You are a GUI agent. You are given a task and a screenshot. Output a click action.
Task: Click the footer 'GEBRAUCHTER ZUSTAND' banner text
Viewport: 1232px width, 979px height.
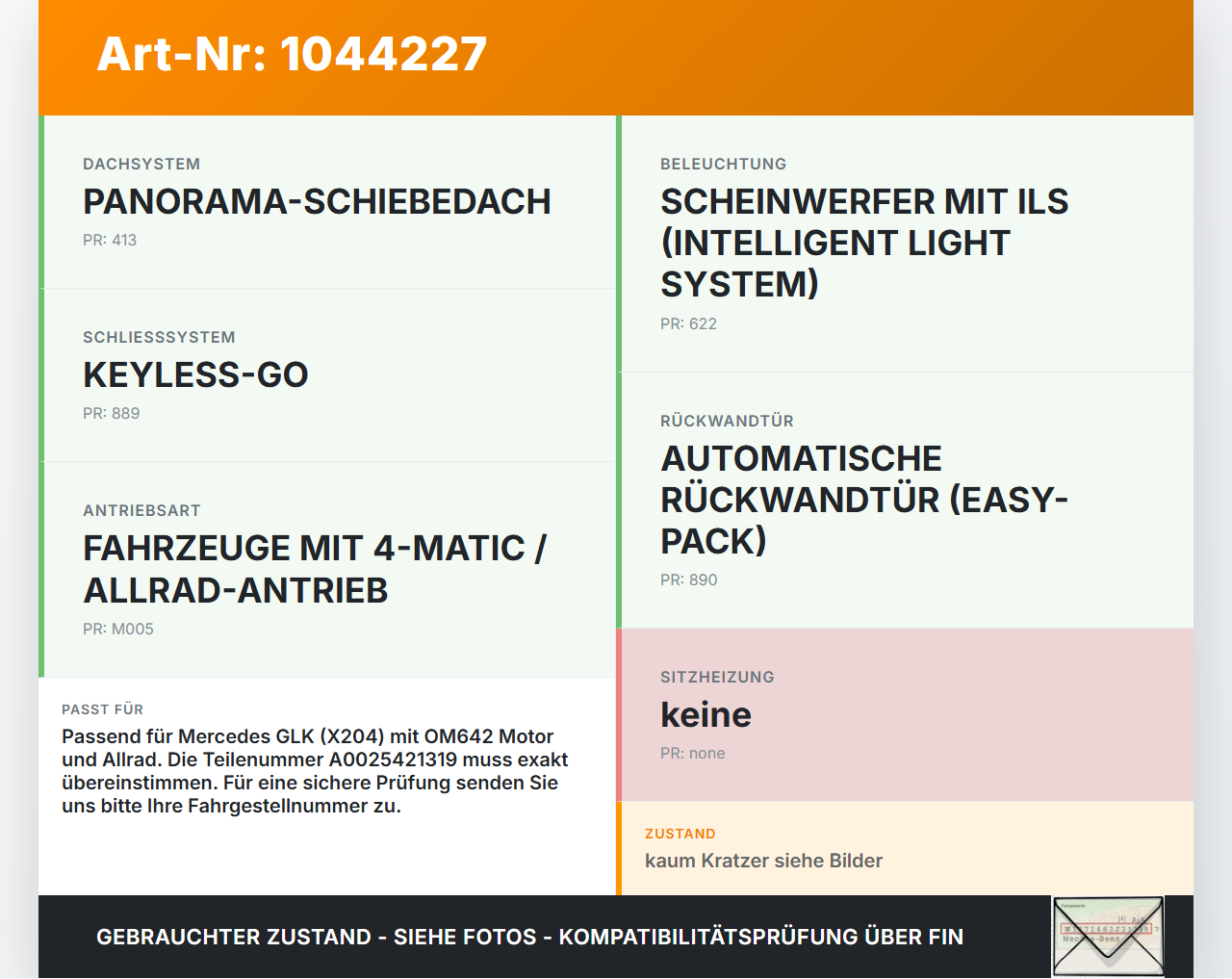click(x=529, y=937)
